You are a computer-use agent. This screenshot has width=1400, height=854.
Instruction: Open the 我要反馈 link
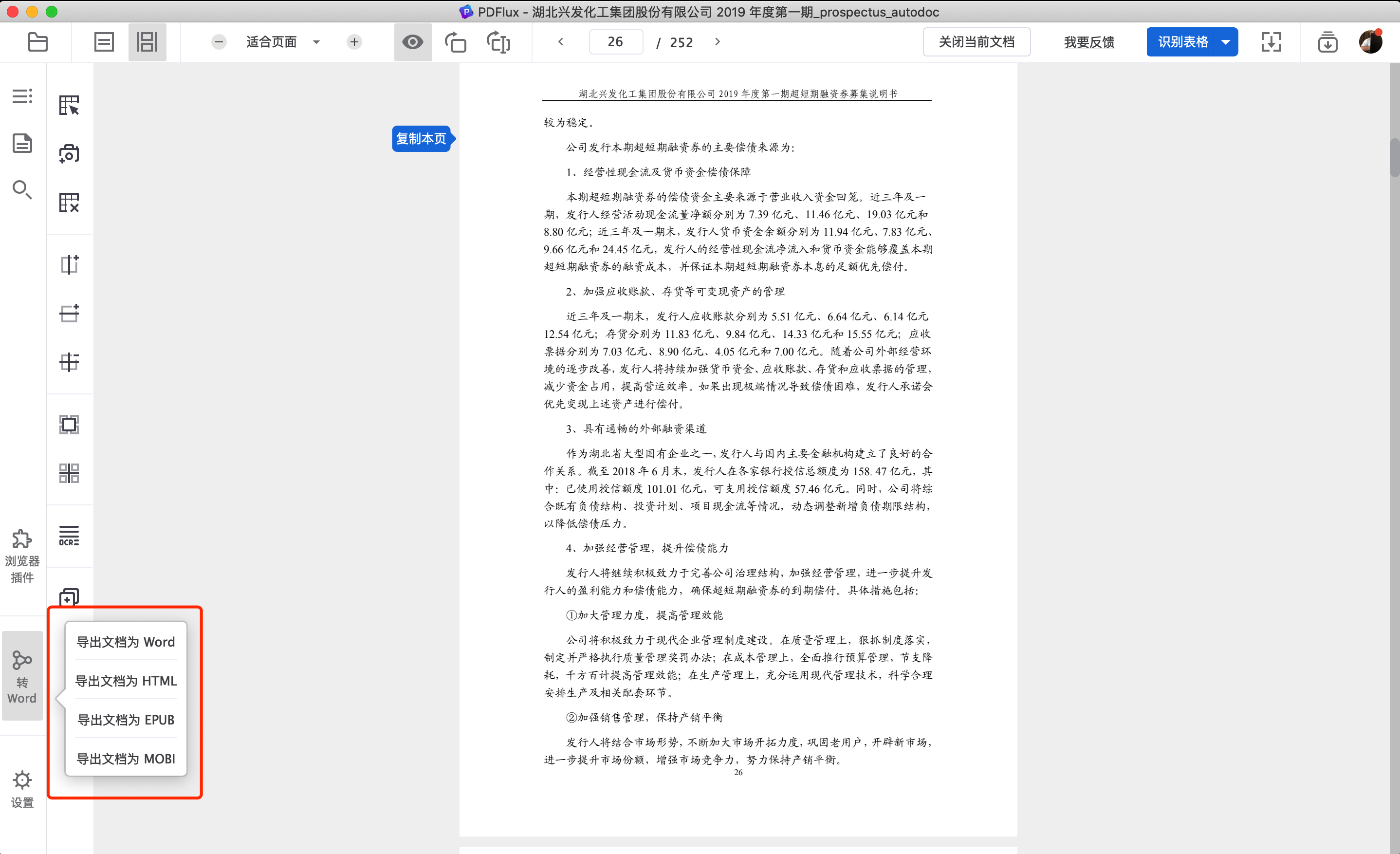tap(1088, 42)
